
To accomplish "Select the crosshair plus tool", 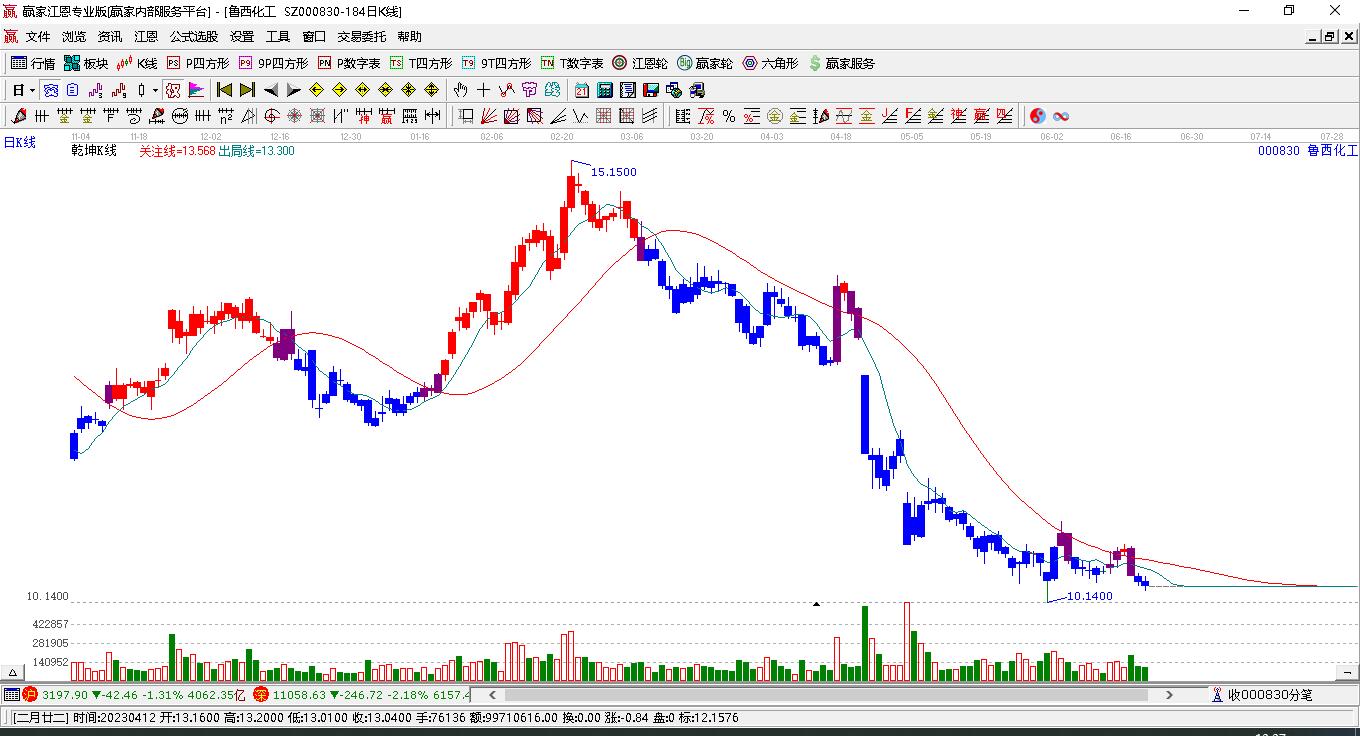I will [483, 90].
